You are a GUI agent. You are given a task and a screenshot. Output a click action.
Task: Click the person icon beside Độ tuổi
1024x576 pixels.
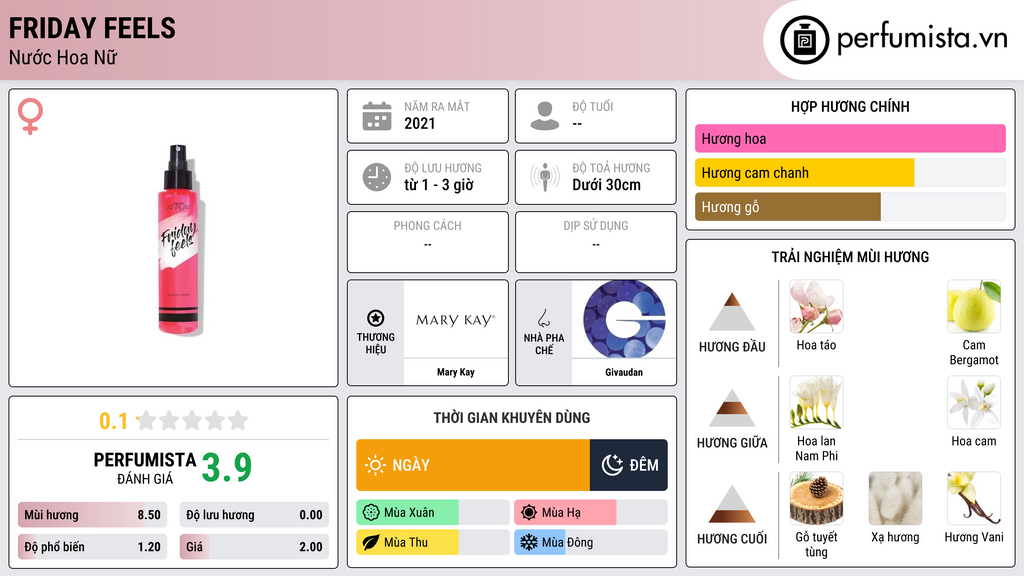545,116
